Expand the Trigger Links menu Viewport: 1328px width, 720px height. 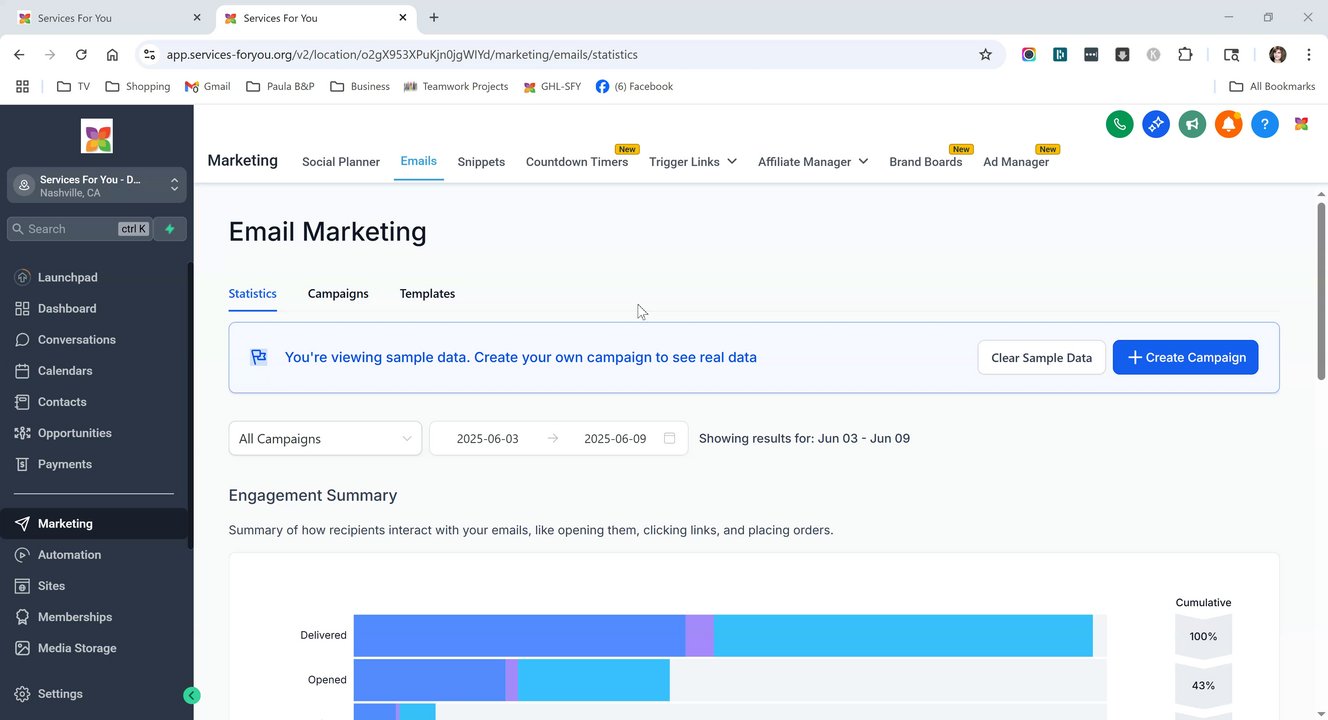[x=692, y=162]
